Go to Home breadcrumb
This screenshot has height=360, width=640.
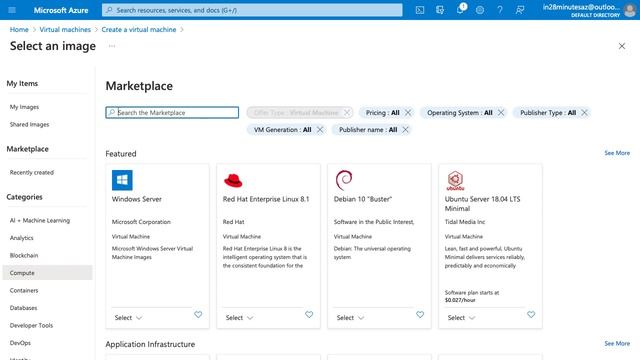[19, 29]
